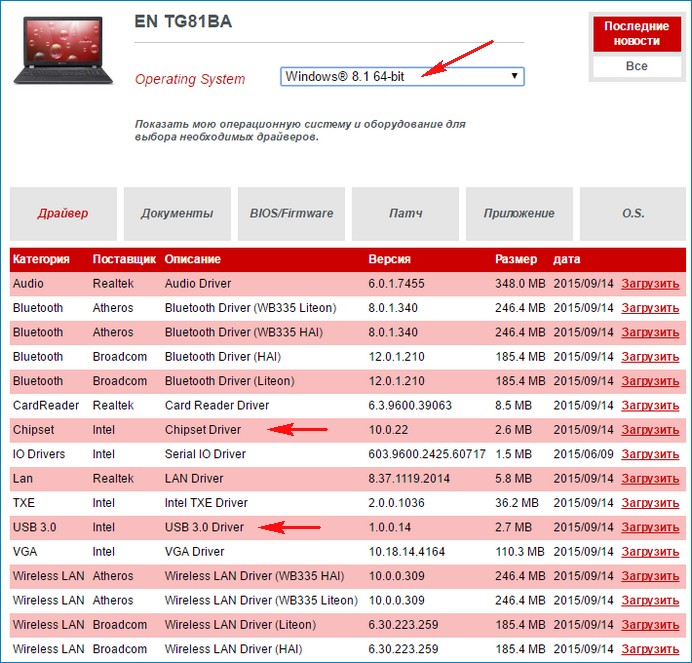The width and height of the screenshot is (692, 663).
Task: Open the BIOS/Firmware tab
Action: tap(291, 213)
